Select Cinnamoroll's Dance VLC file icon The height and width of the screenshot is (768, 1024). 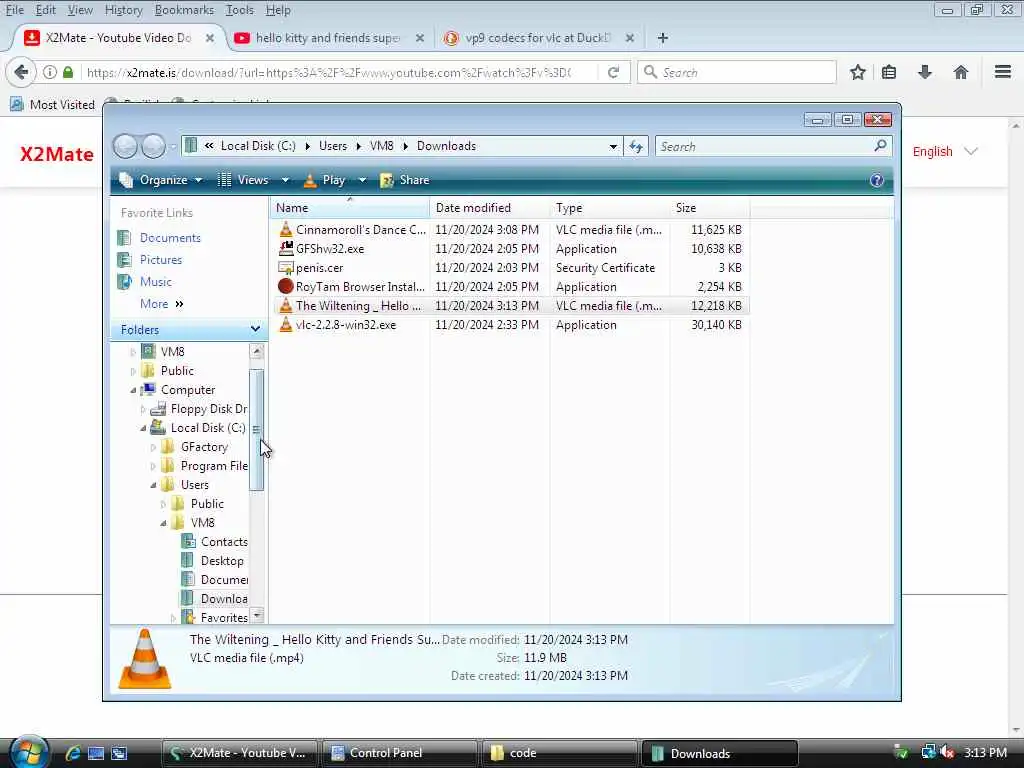click(x=285, y=229)
